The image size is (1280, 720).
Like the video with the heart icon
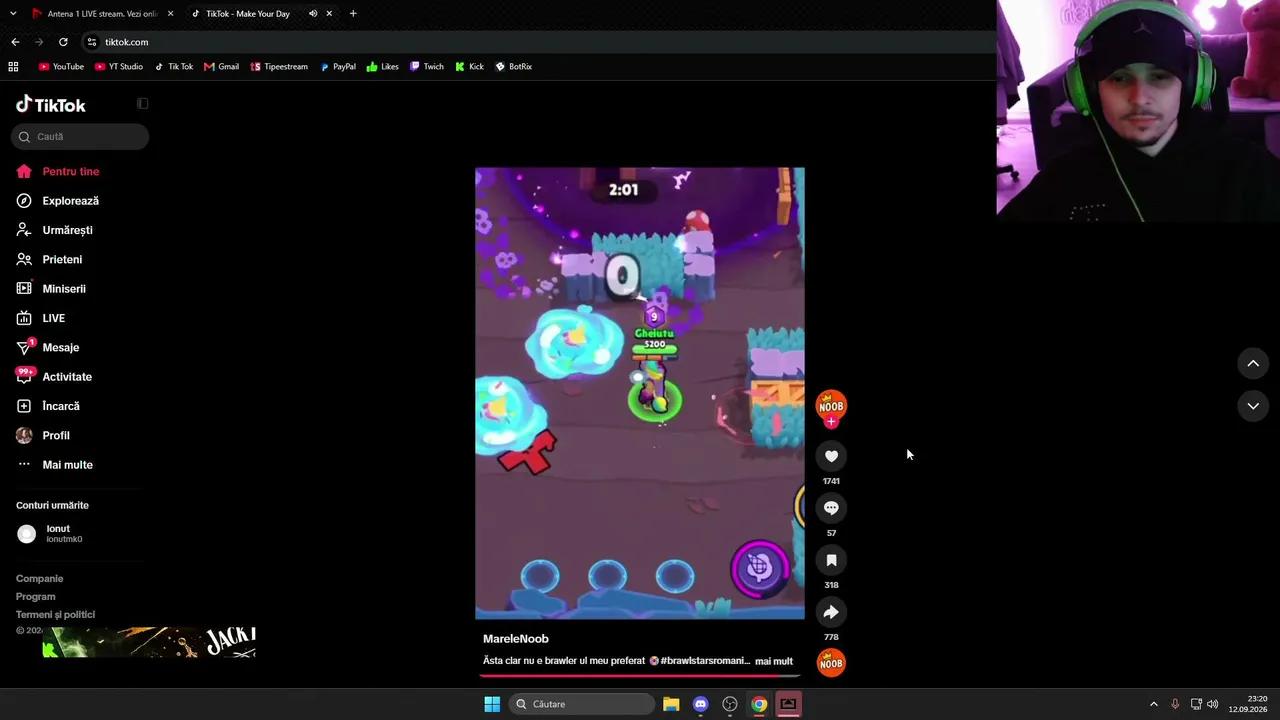831,456
